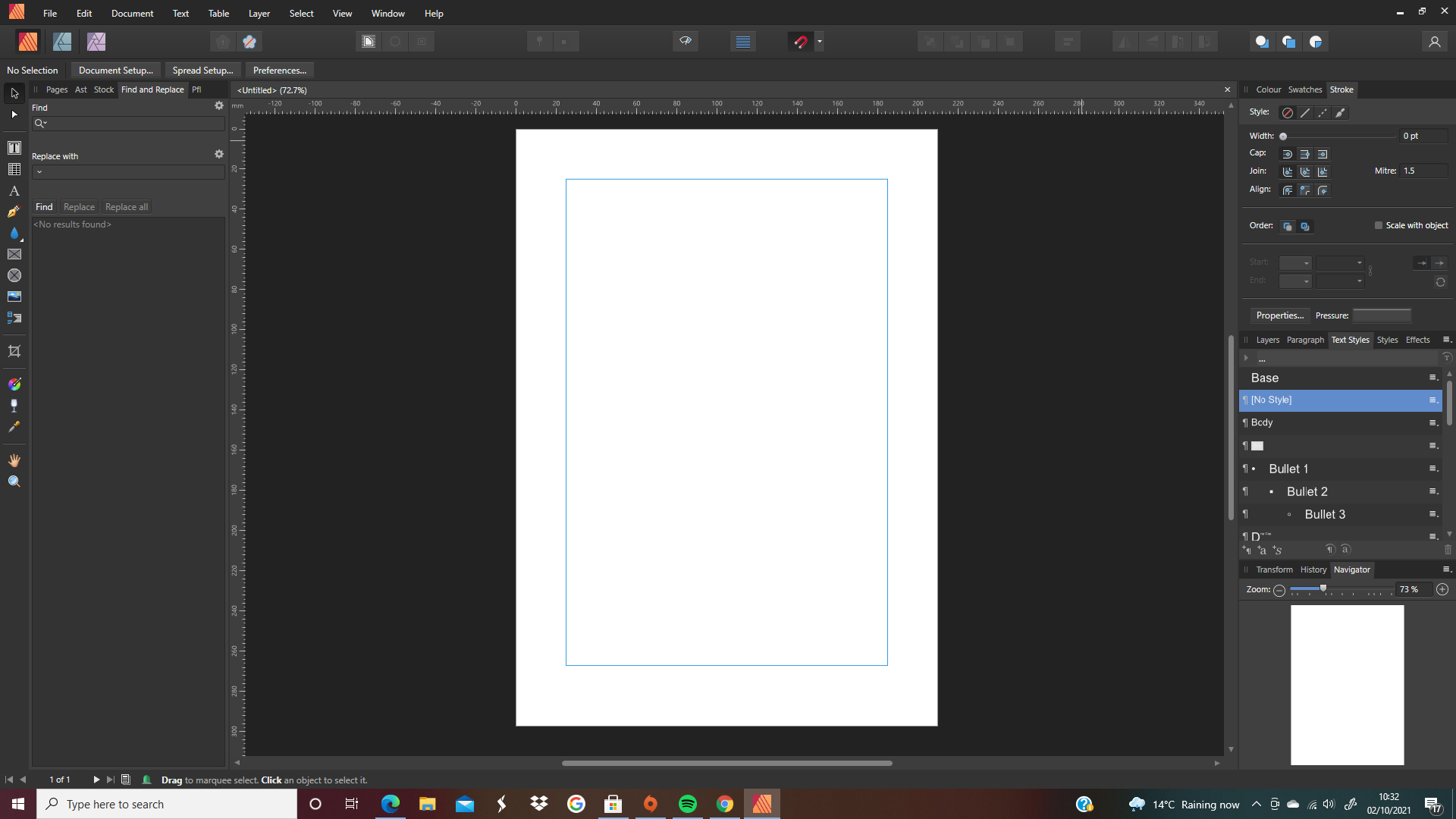This screenshot has width=1456, height=819.
Task: Enable the Scale with object checkbox
Action: pos(1378,225)
